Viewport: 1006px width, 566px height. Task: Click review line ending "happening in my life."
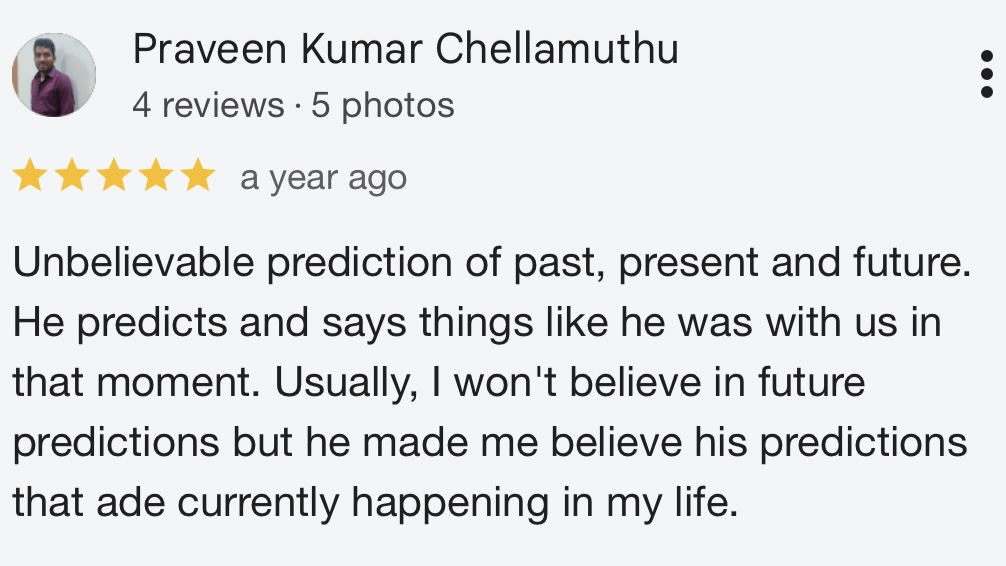pos(376,502)
